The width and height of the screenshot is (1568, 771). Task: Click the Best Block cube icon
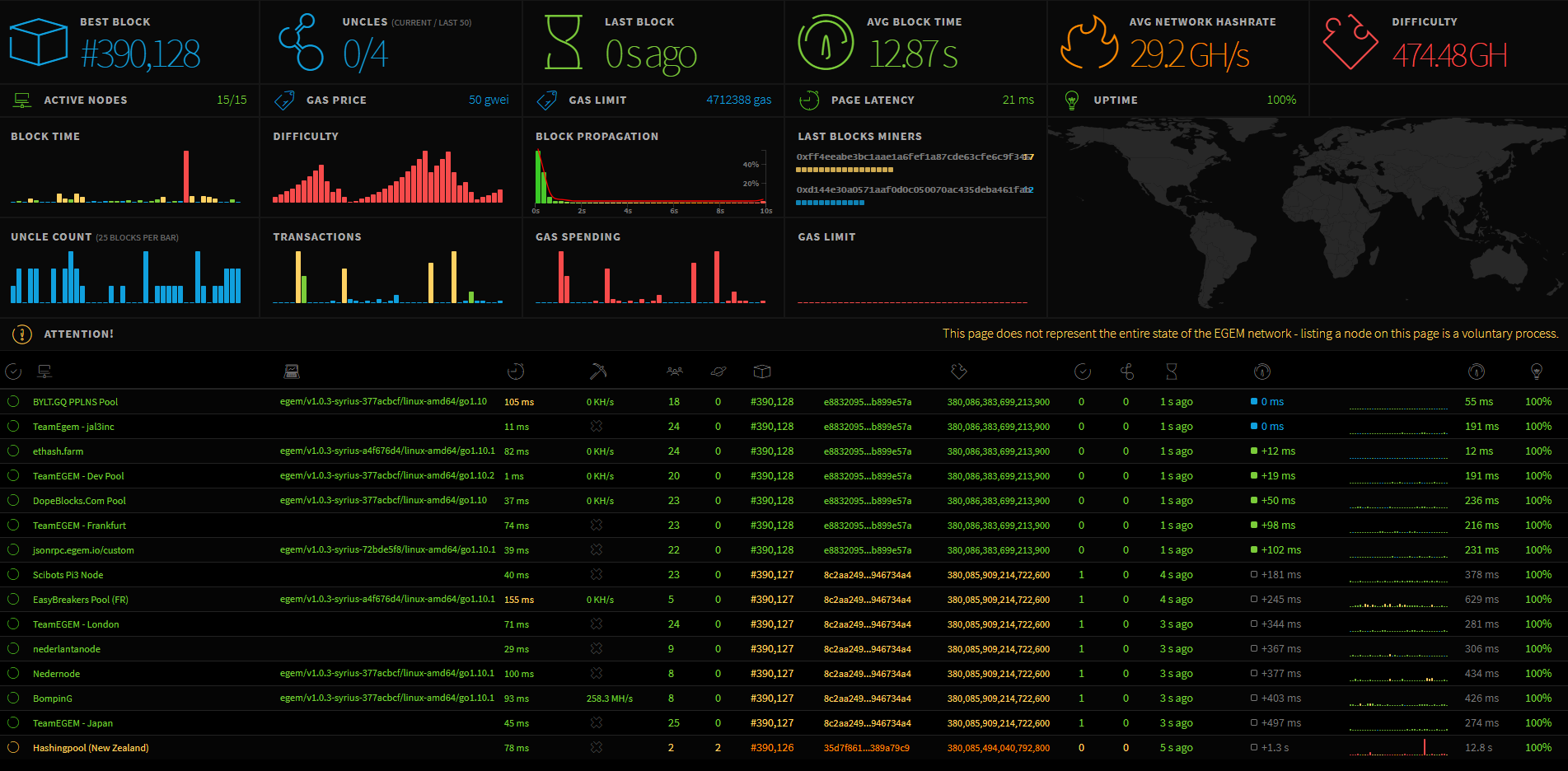38,41
